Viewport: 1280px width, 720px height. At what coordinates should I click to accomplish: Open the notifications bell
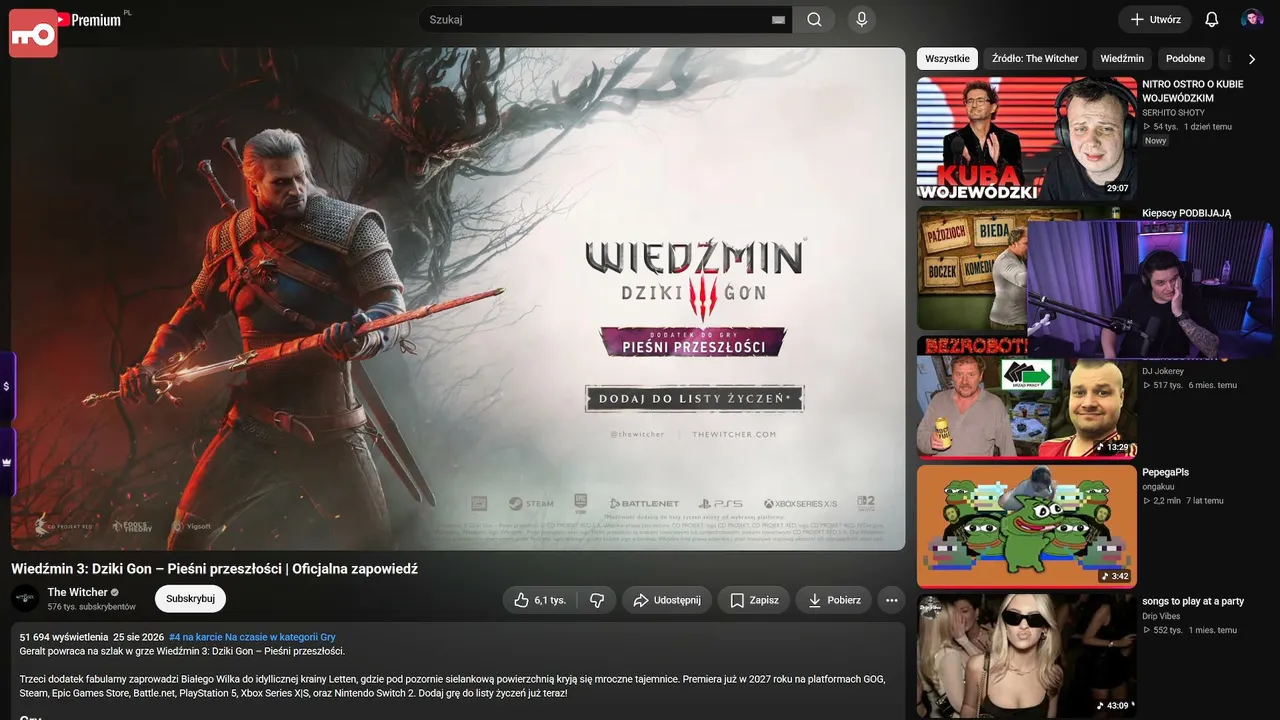click(x=1211, y=20)
